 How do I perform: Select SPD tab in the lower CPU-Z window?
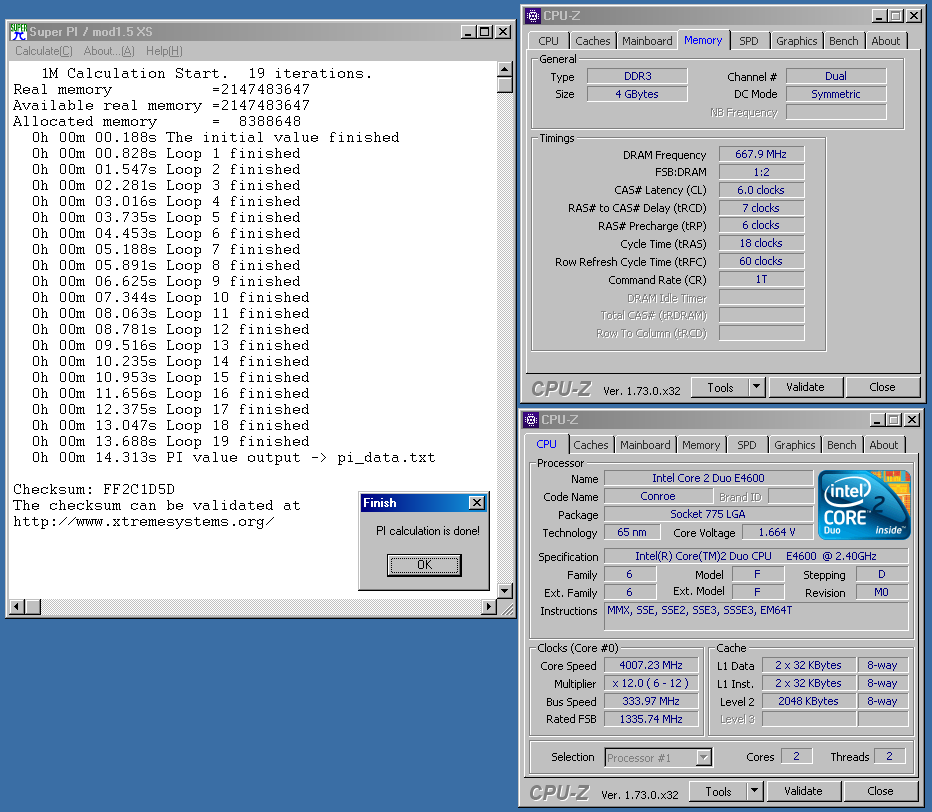click(x=747, y=445)
